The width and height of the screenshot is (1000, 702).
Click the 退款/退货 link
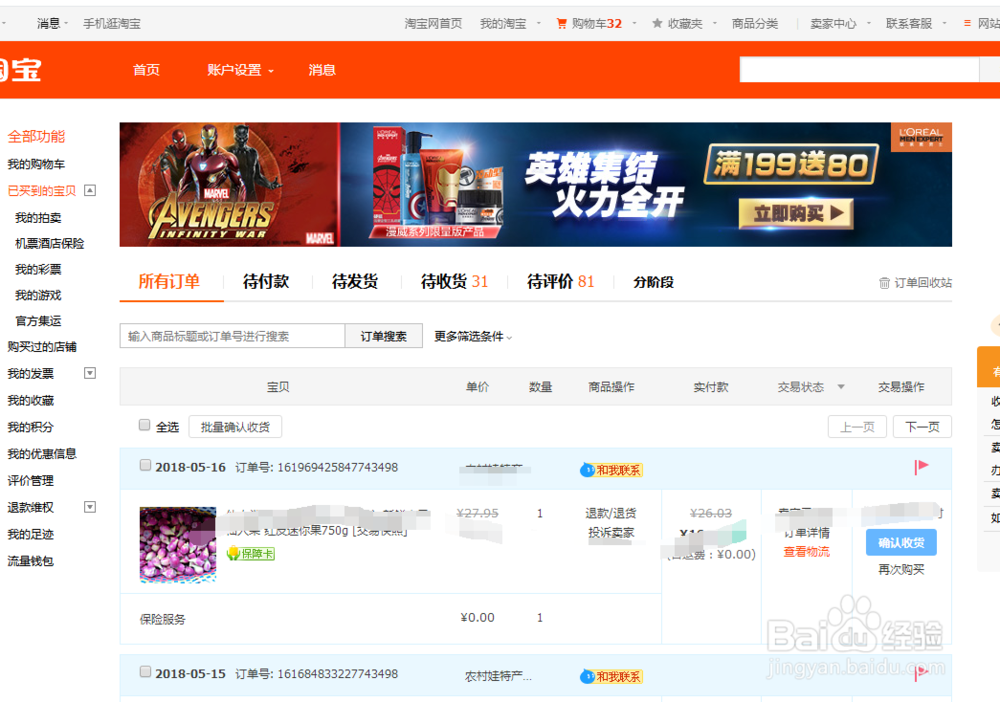611,513
